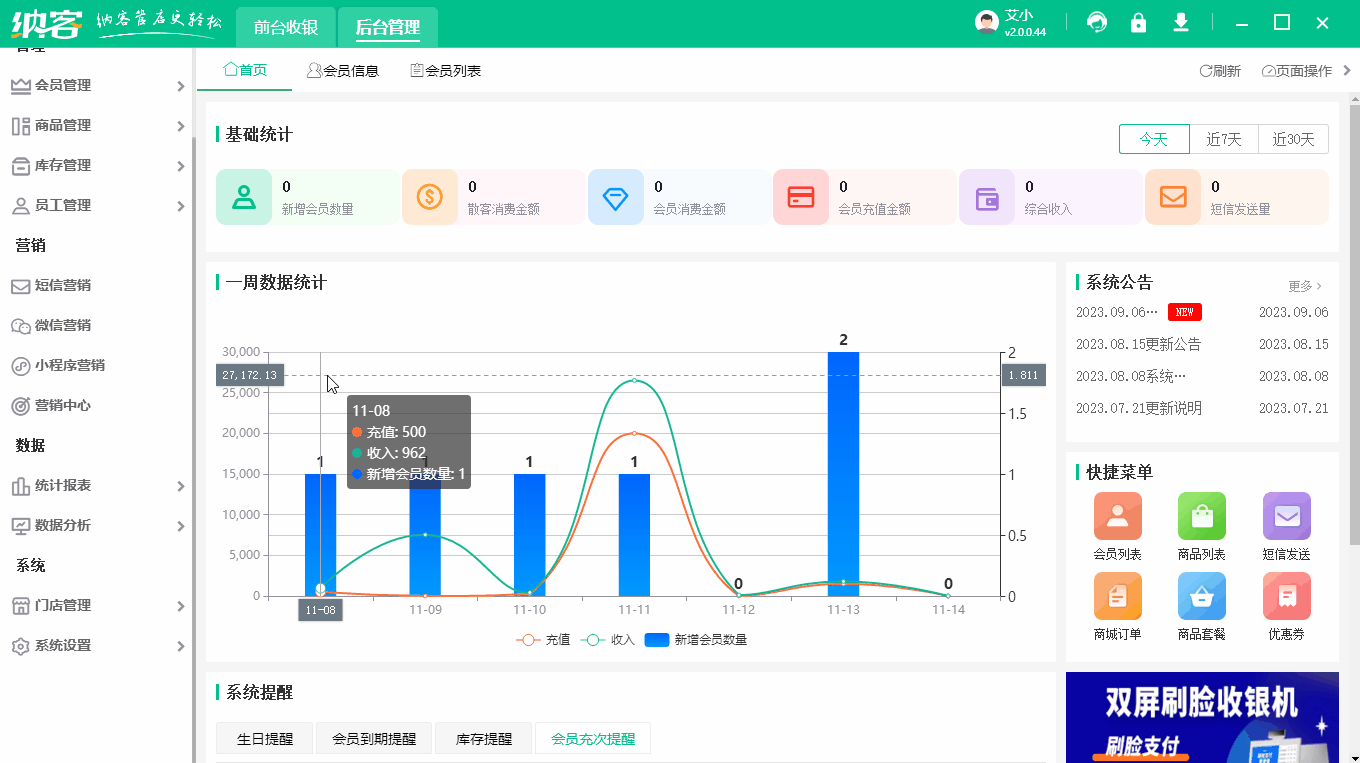Click the 近7天 filter button
This screenshot has width=1360, height=763.
[1224, 139]
